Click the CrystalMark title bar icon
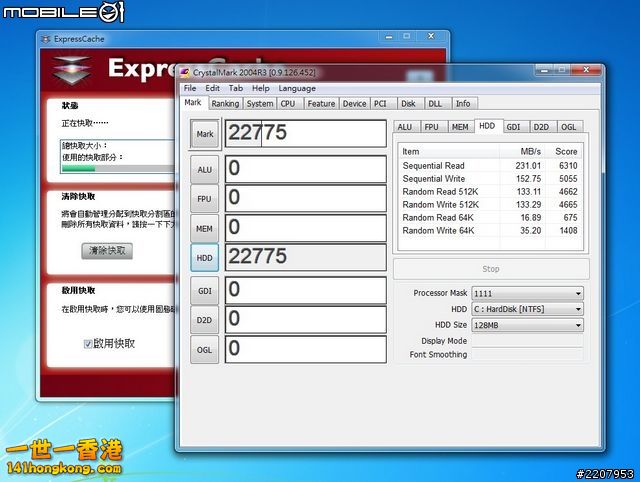640x482 pixels. [186, 72]
